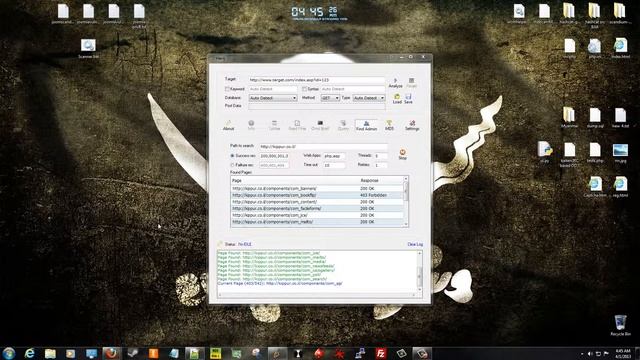
Task: Open the Settings section
Action: (x=412, y=125)
